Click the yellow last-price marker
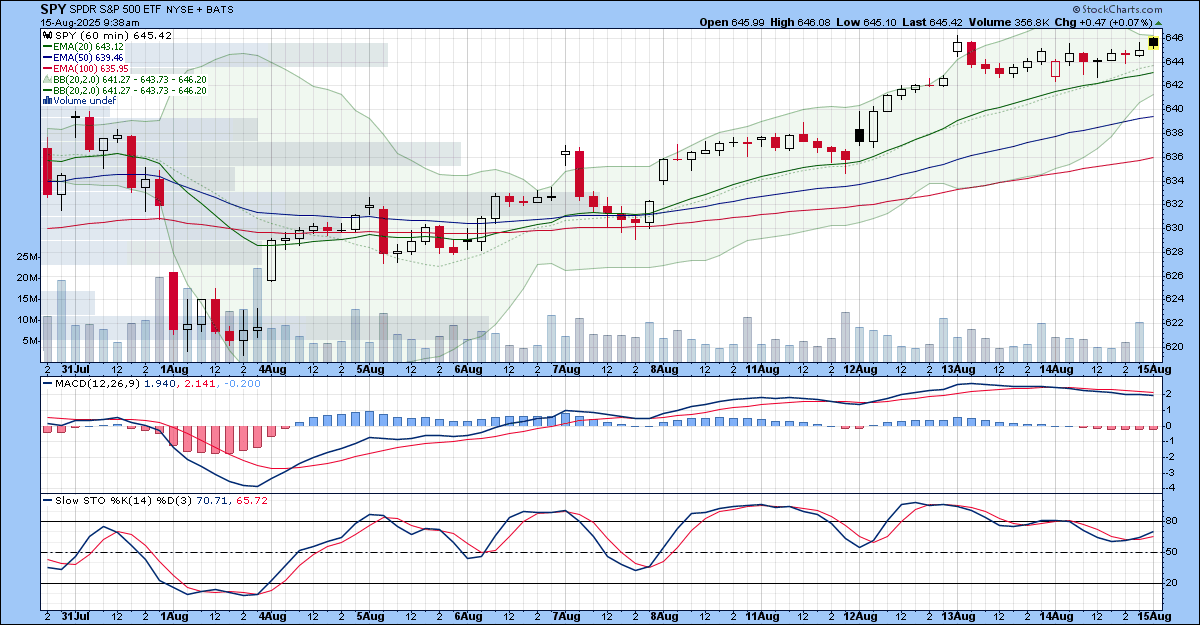The width and height of the screenshot is (1200, 625). (x=1154, y=42)
